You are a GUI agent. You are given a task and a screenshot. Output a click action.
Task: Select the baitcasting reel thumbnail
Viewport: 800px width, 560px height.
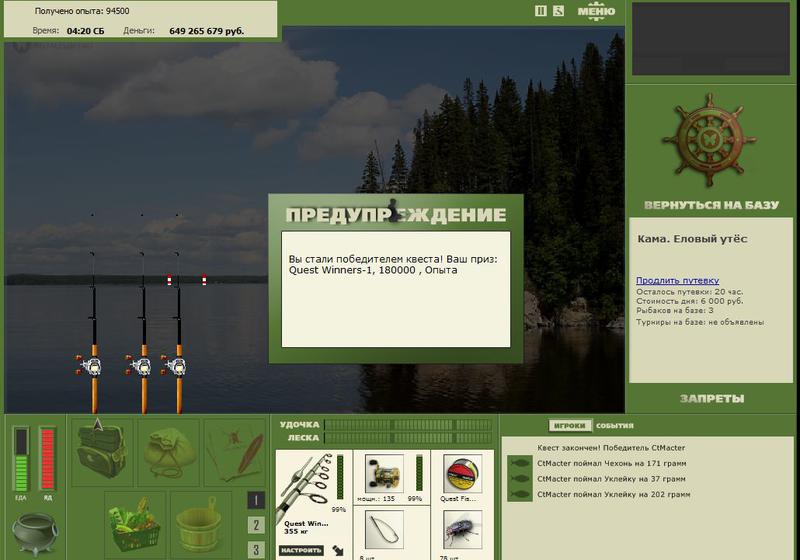pyautogui.click(x=384, y=474)
